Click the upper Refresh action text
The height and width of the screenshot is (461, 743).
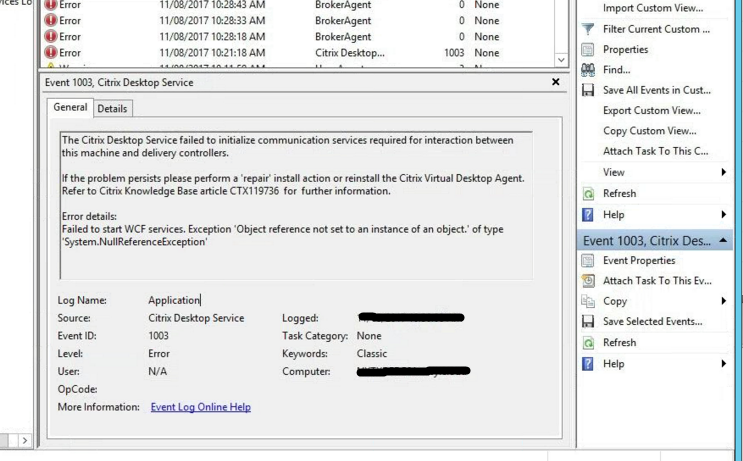(x=619, y=194)
